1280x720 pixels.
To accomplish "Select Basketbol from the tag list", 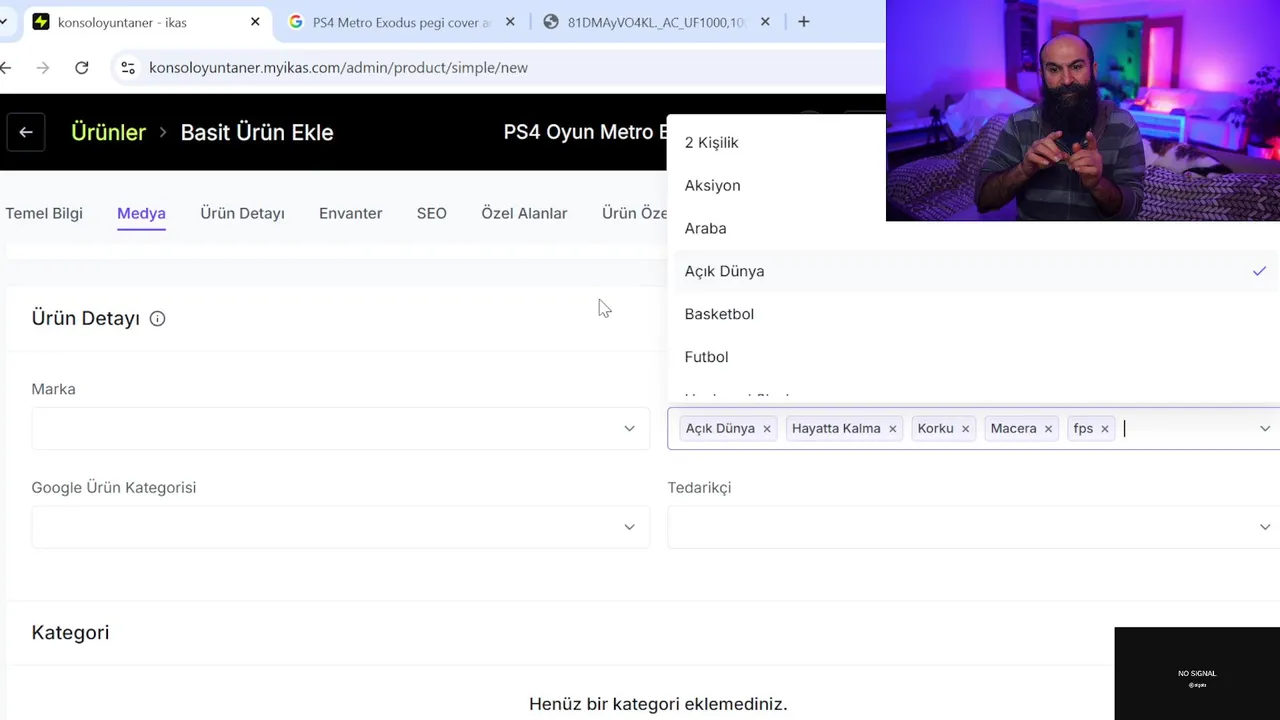I will 973,314.
